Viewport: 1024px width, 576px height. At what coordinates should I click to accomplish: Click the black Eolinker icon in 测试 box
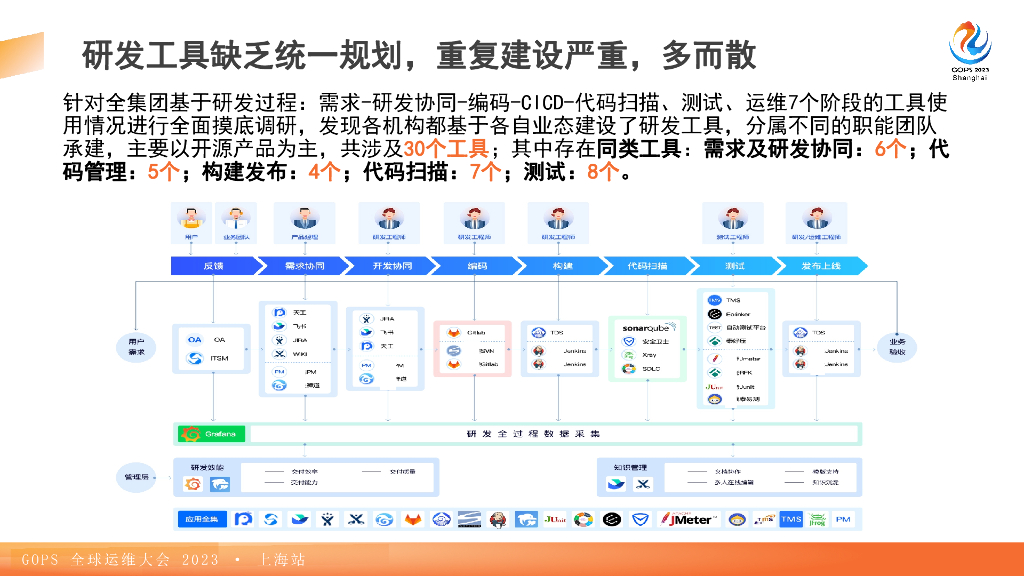714,314
